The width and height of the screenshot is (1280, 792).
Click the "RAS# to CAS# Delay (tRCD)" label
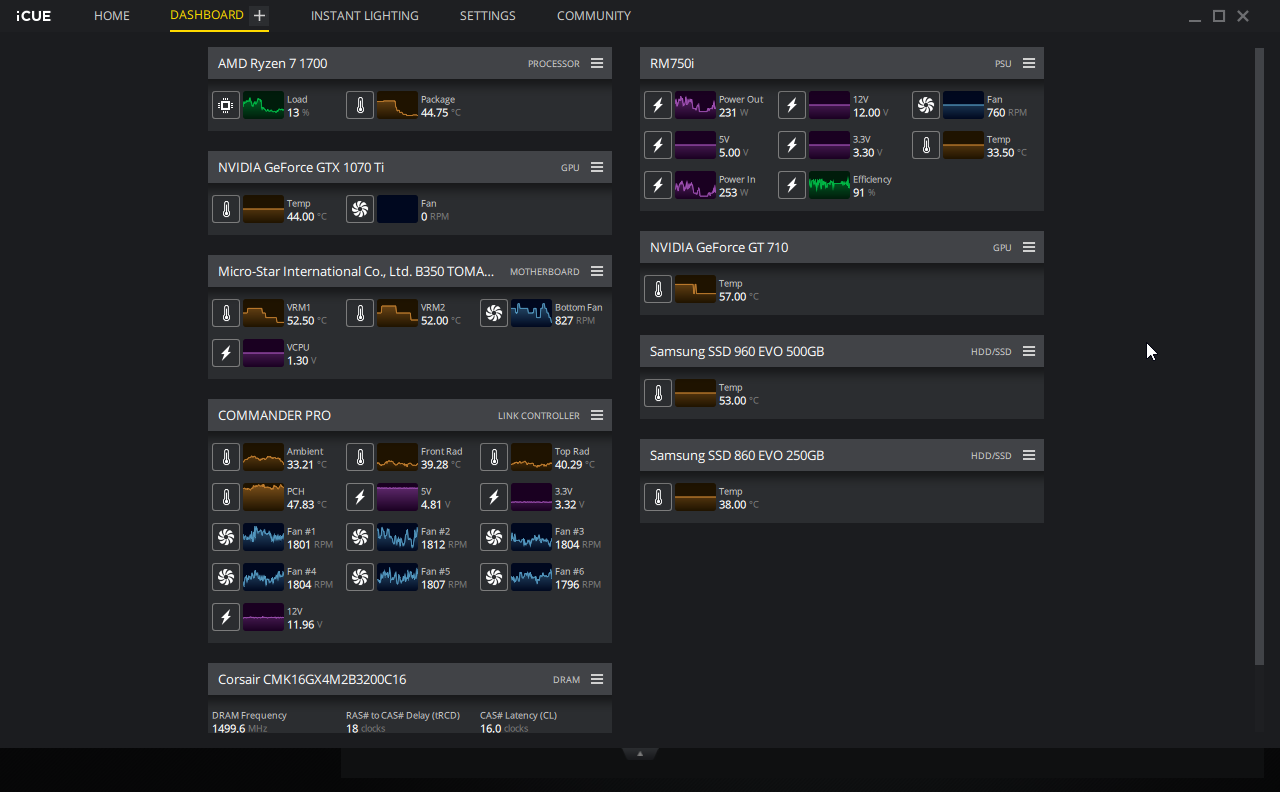click(403, 715)
